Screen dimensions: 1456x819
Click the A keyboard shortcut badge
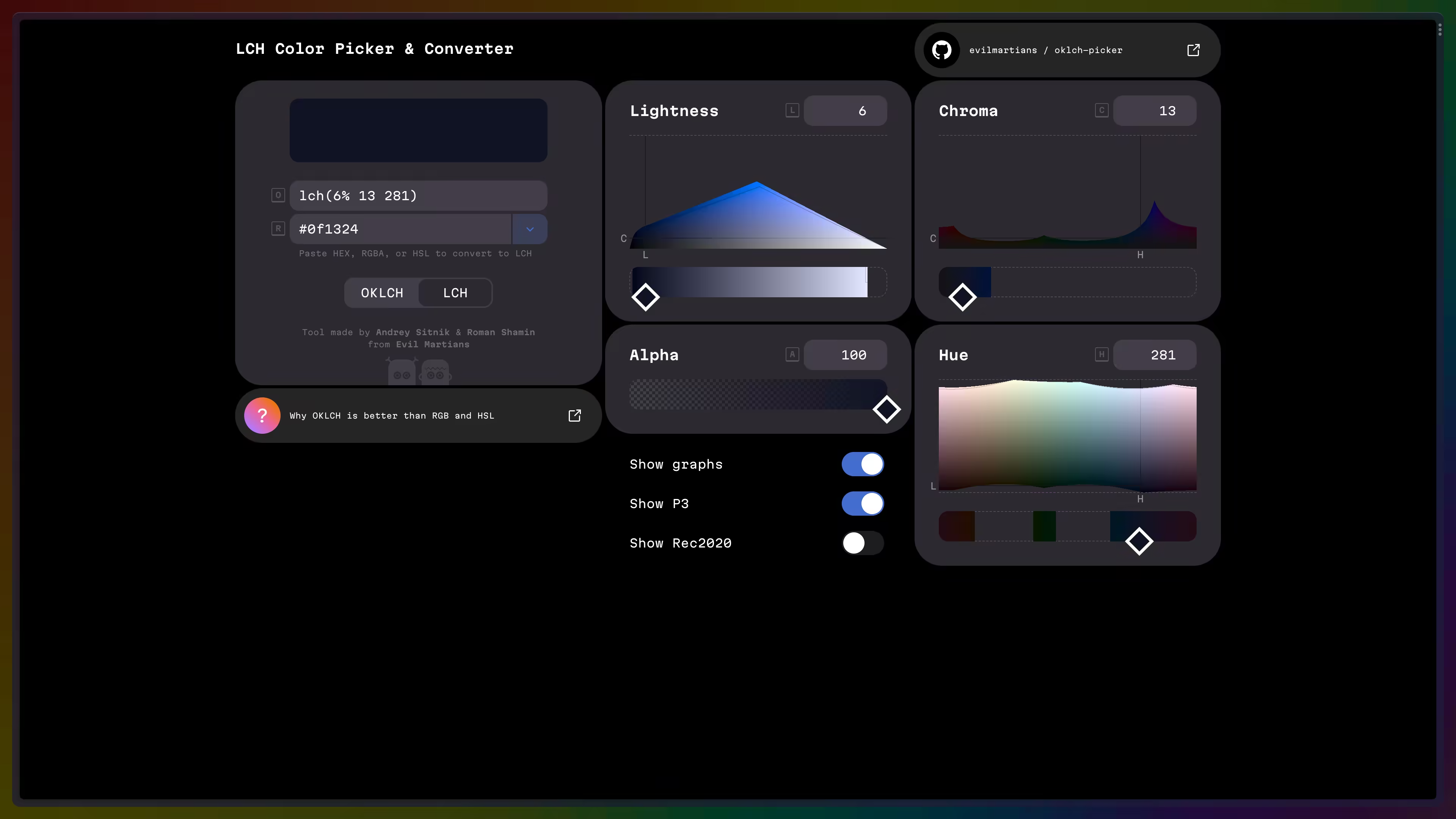[792, 355]
